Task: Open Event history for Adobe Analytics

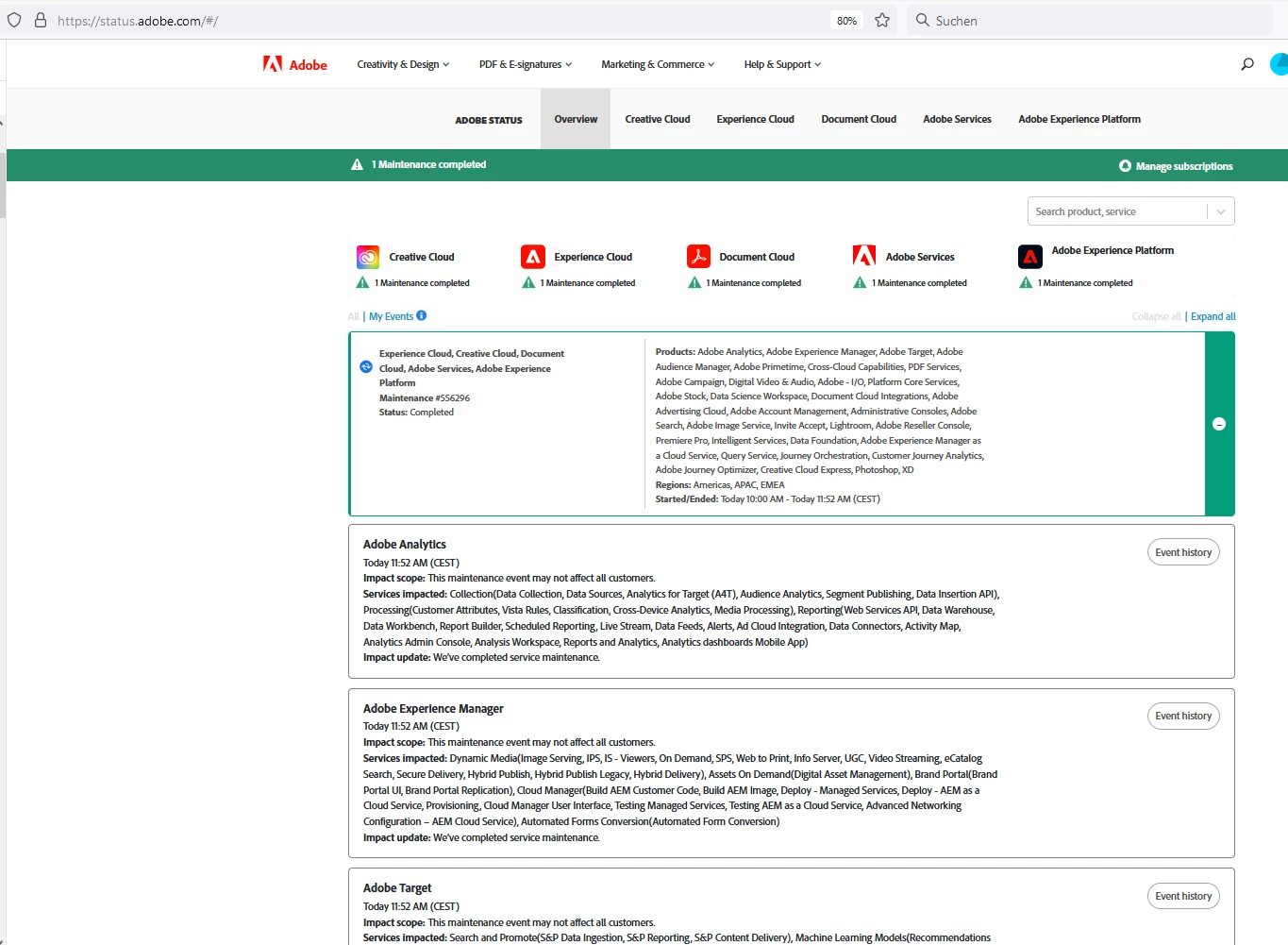Action: pos(1183,552)
